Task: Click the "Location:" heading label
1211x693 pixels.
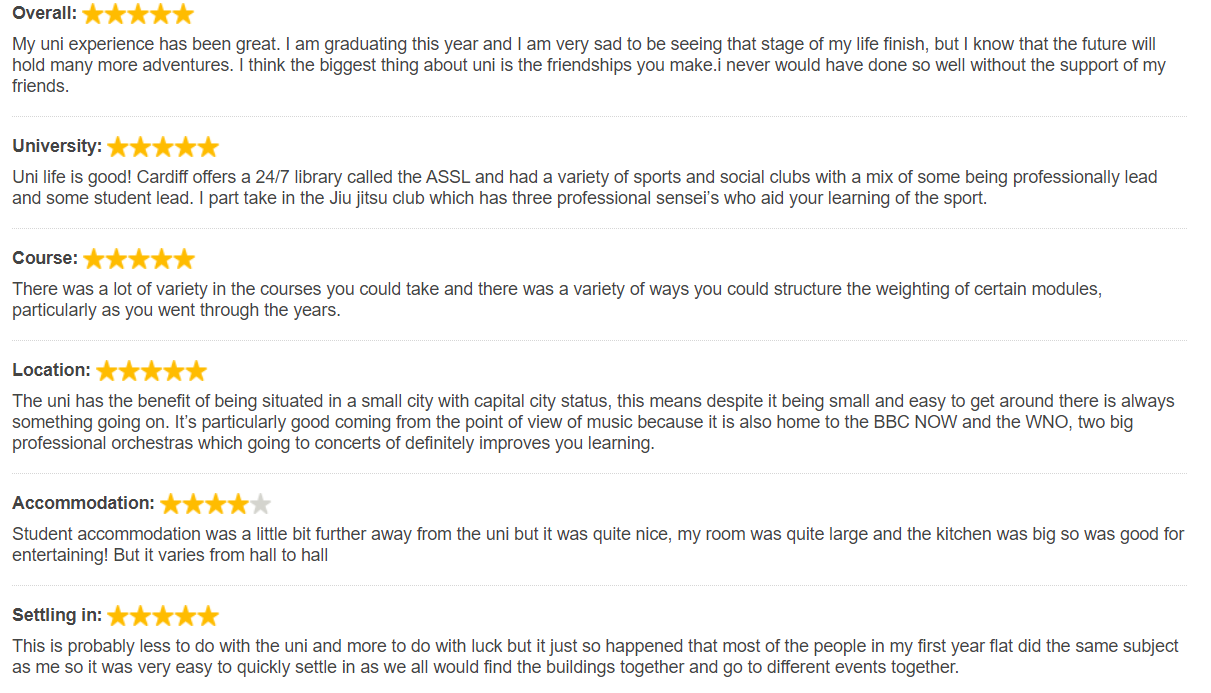Action: tap(51, 370)
